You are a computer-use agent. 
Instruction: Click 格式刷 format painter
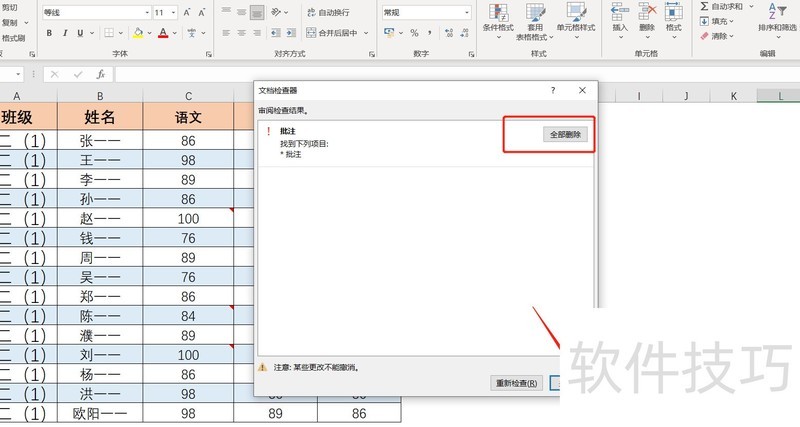click(x=13, y=38)
